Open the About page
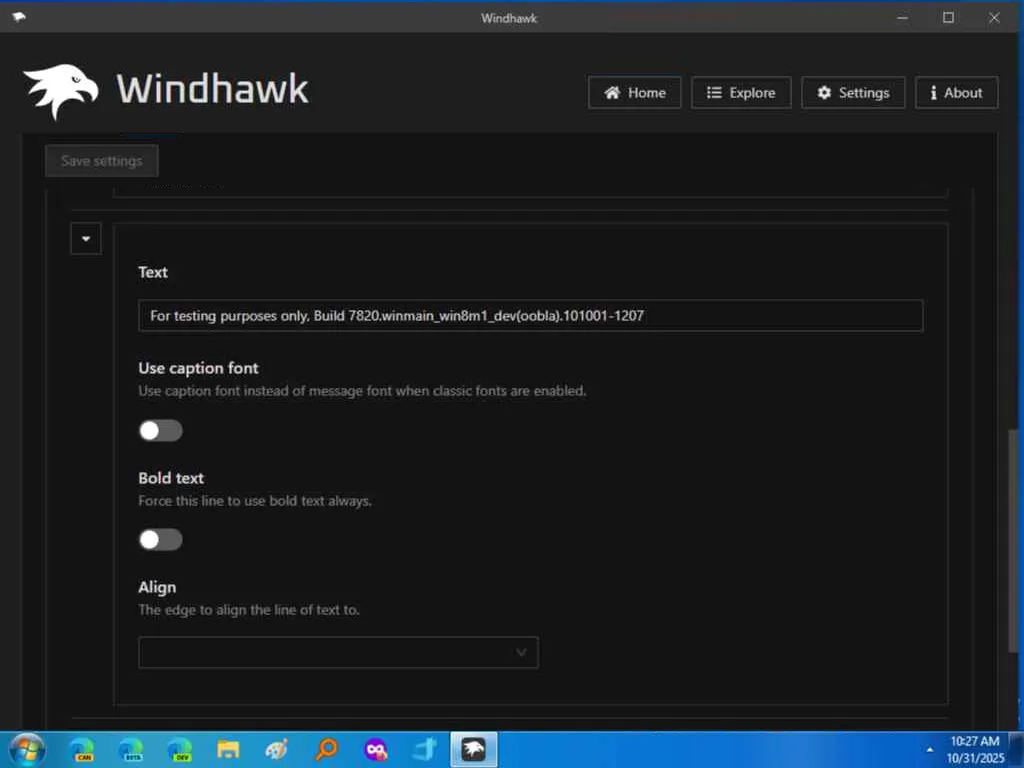1024x768 pixels. [956, 93]
